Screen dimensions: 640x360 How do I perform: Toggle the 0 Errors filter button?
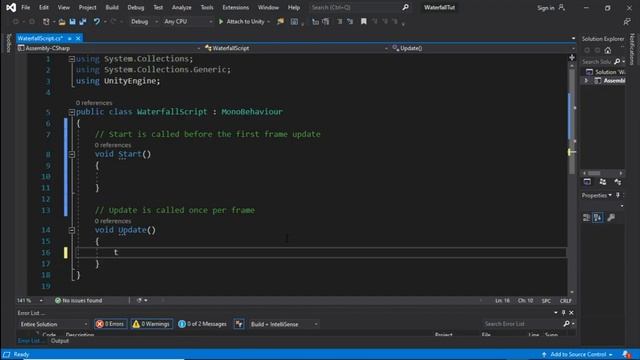pyautogui.click(x=110, y=324)
